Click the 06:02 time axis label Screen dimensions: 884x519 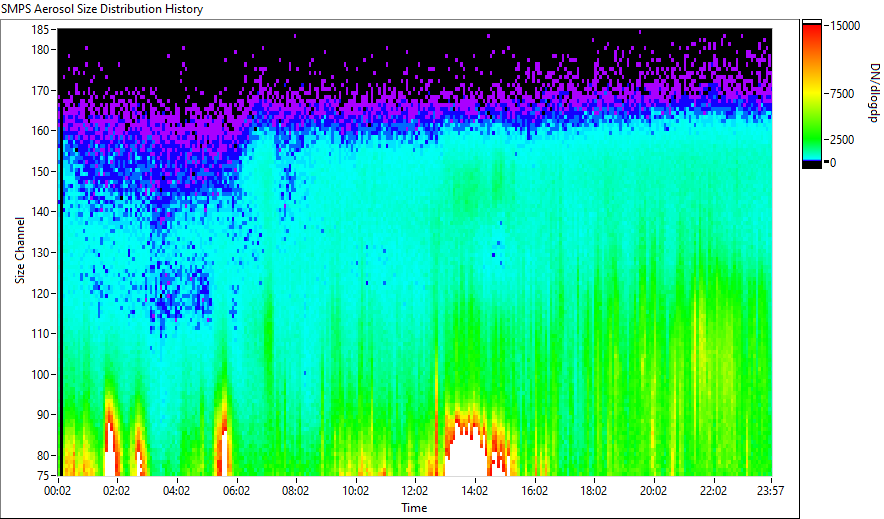[x=236, y=491]
